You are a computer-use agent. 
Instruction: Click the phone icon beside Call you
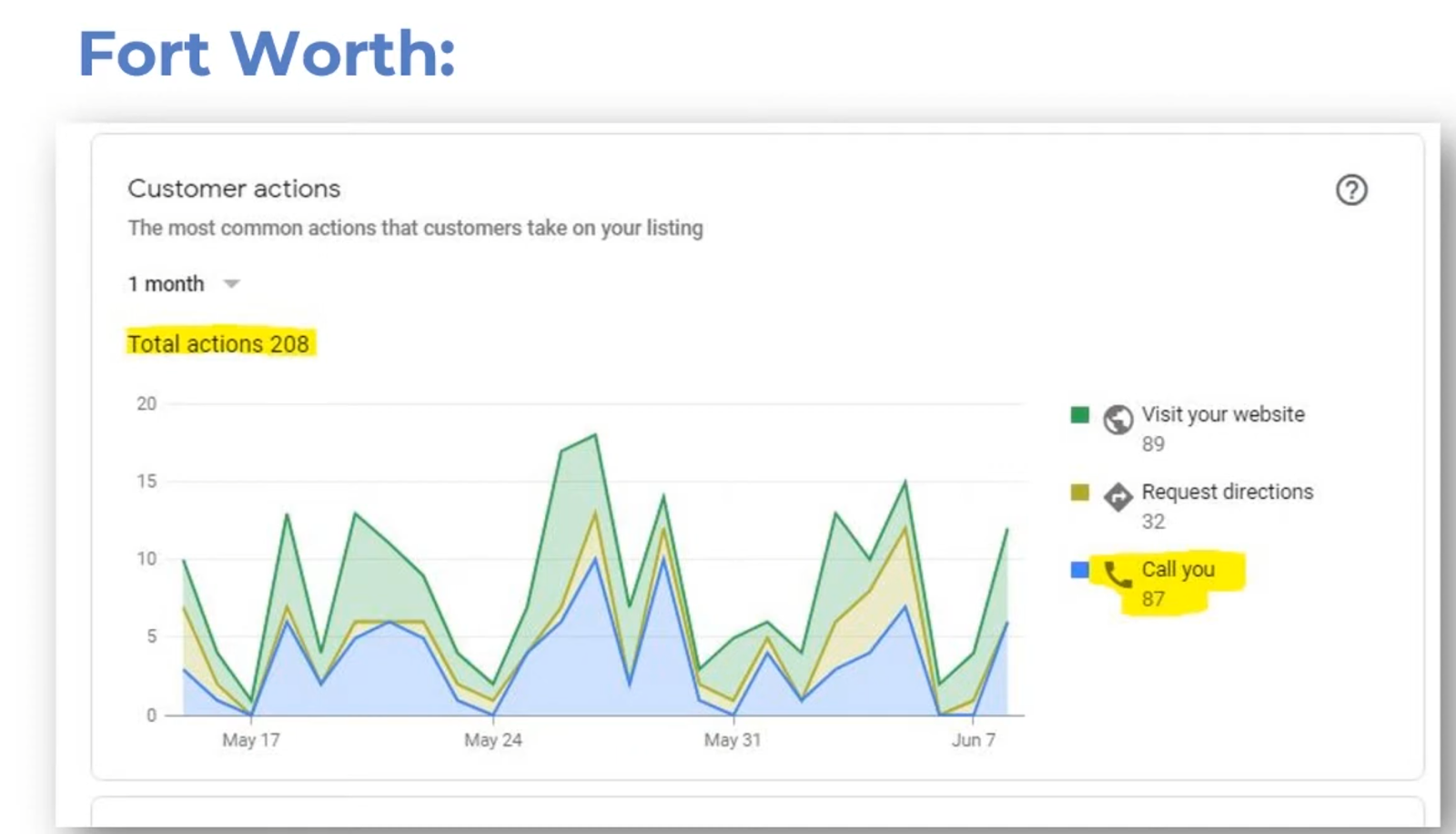click(1117, 575)
